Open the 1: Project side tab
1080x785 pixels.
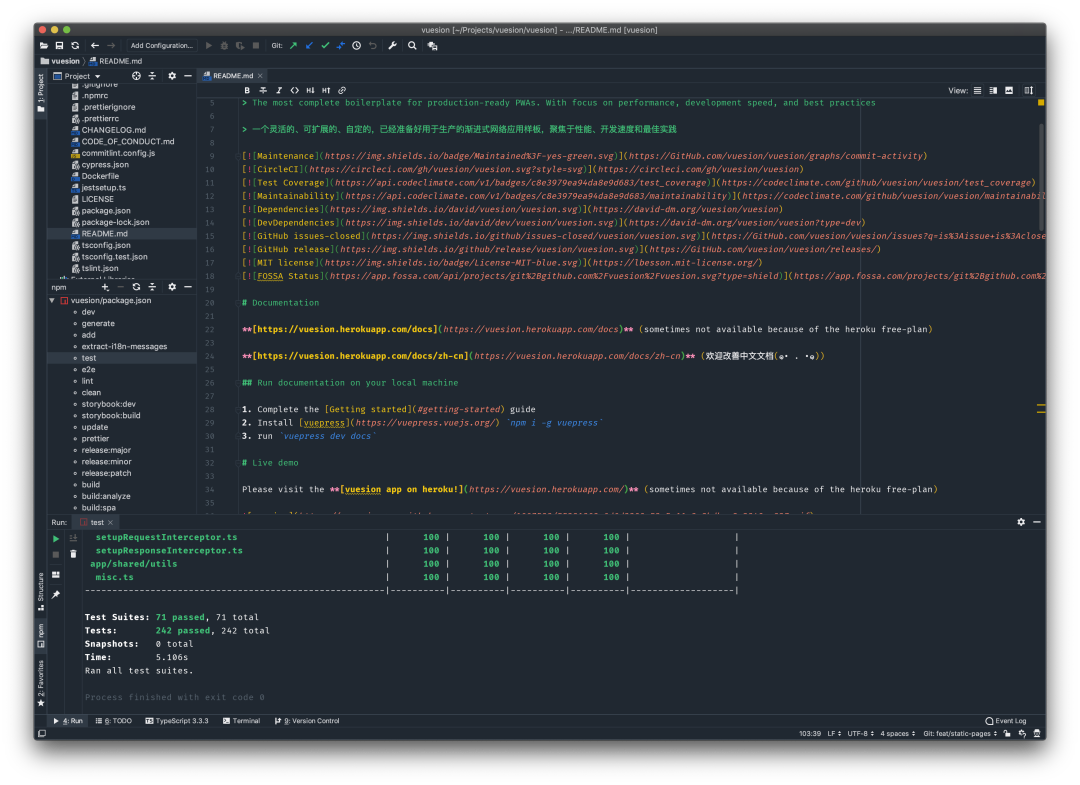(41, 93)
